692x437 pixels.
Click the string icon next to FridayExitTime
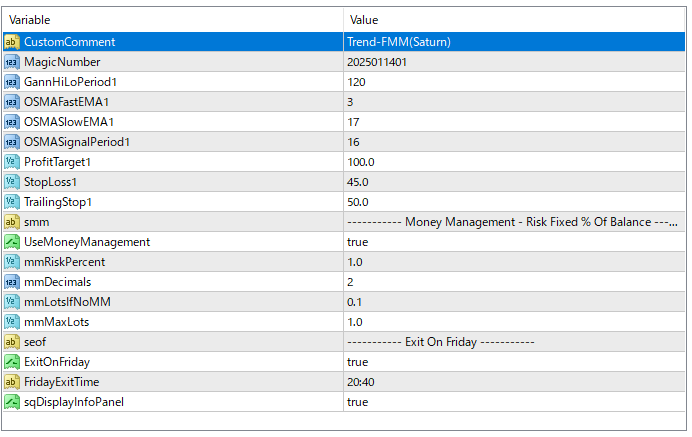pos(12,382)
